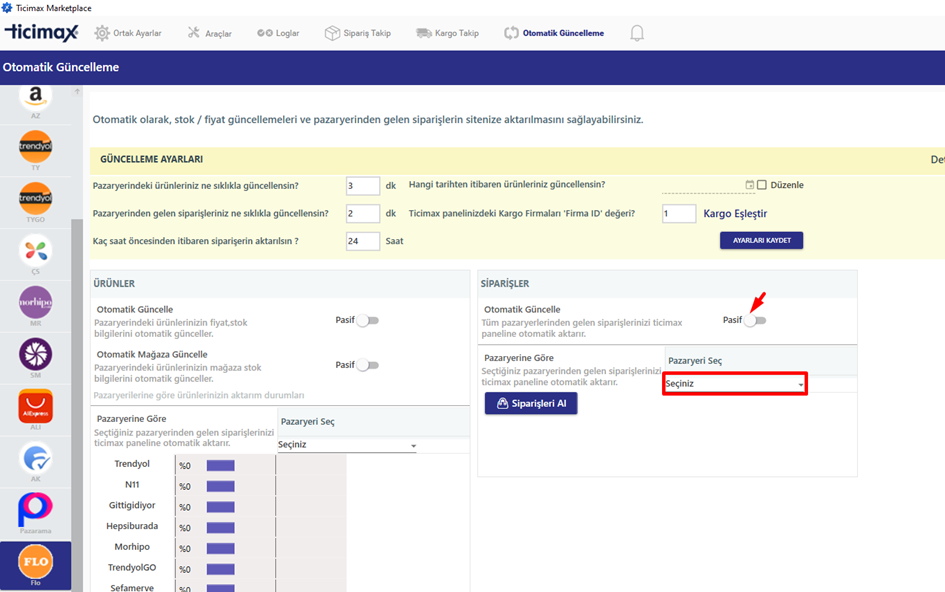Image resolution: width=945 pixels, height=592 pixels.
Task: Select the Morhipo MR marketplace icon
Action: pos(36,302)
